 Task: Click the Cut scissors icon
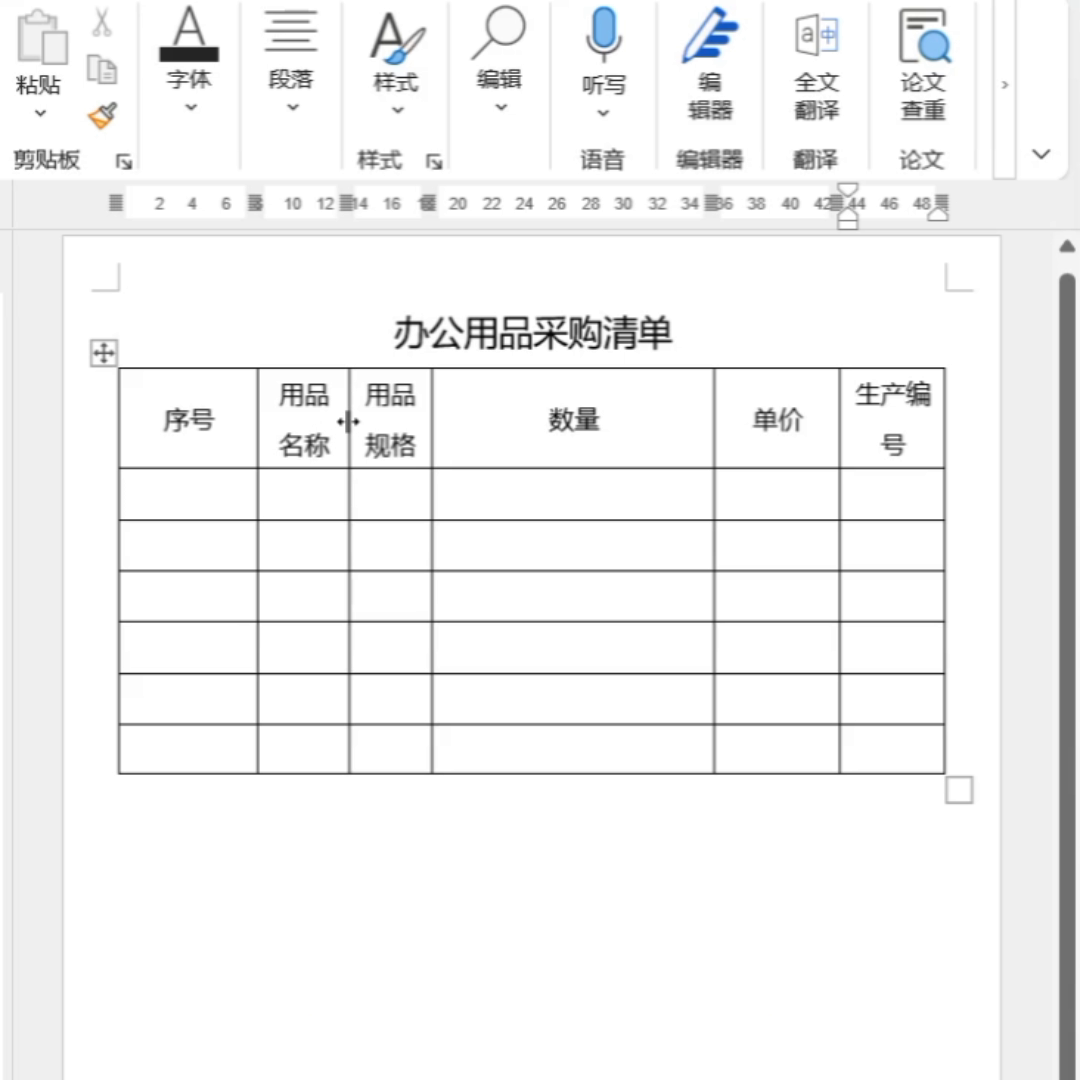pyautogui.click(x=102, y=22)
